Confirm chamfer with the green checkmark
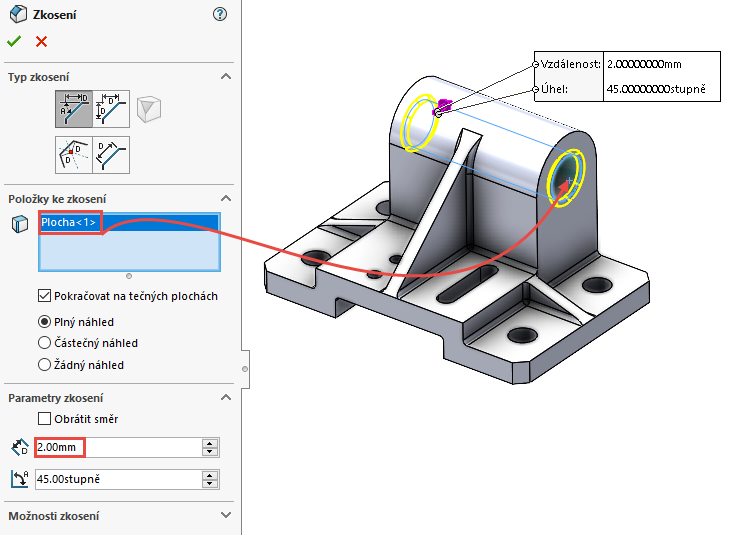 14,42
